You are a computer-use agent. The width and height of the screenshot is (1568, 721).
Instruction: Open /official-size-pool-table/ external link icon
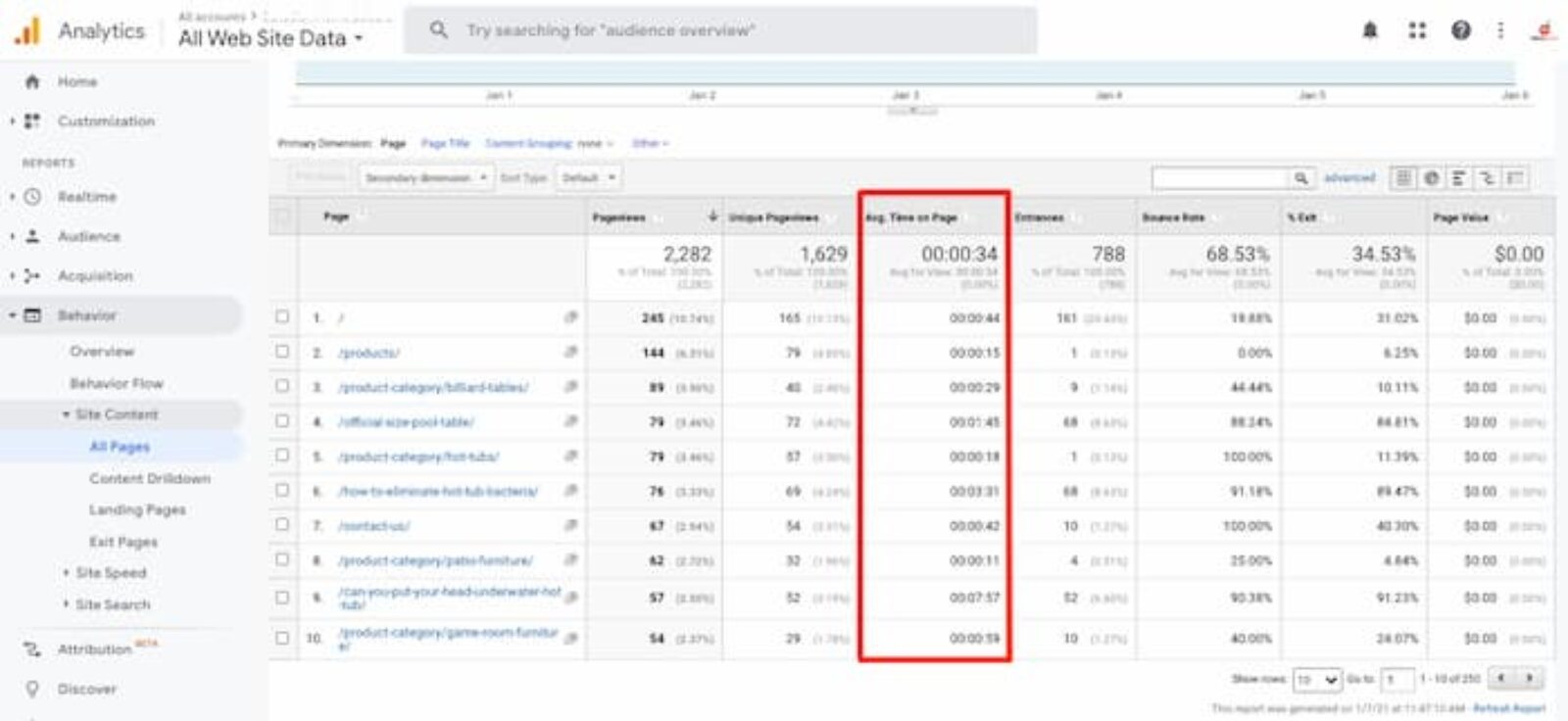(x=570, y=421)
